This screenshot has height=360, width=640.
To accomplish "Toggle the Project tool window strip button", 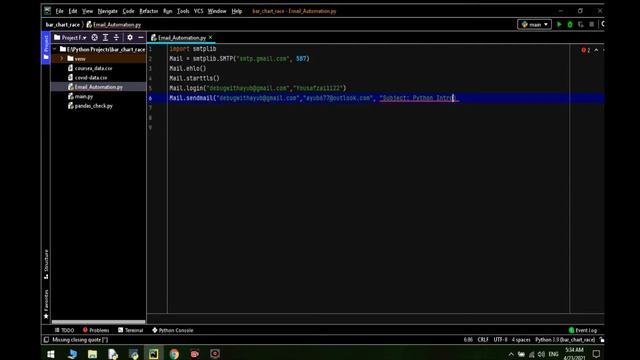I will 46,47.
